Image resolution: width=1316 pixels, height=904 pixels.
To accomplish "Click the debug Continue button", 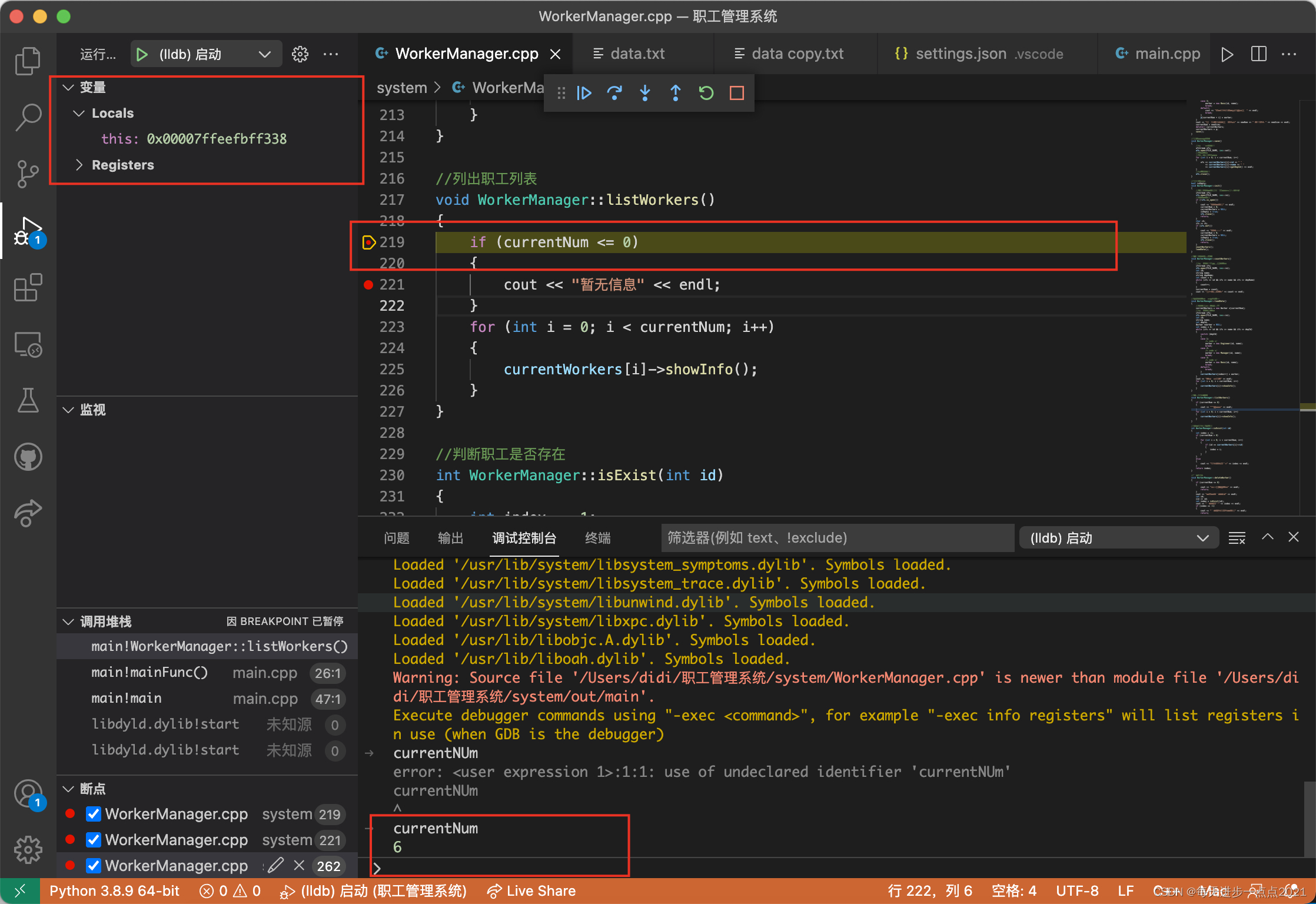I will [584, 93].
